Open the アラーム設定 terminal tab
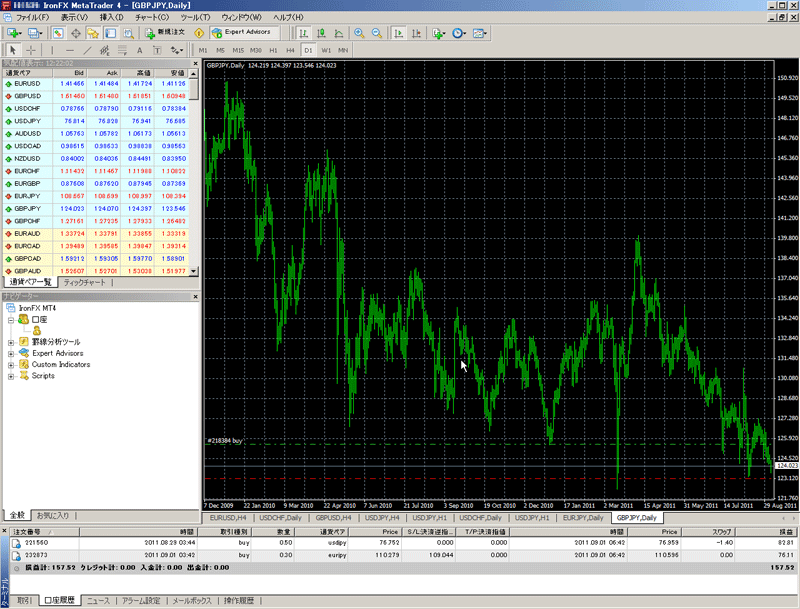The height and width of the screenshot is (609, 800). click(141, 600)
